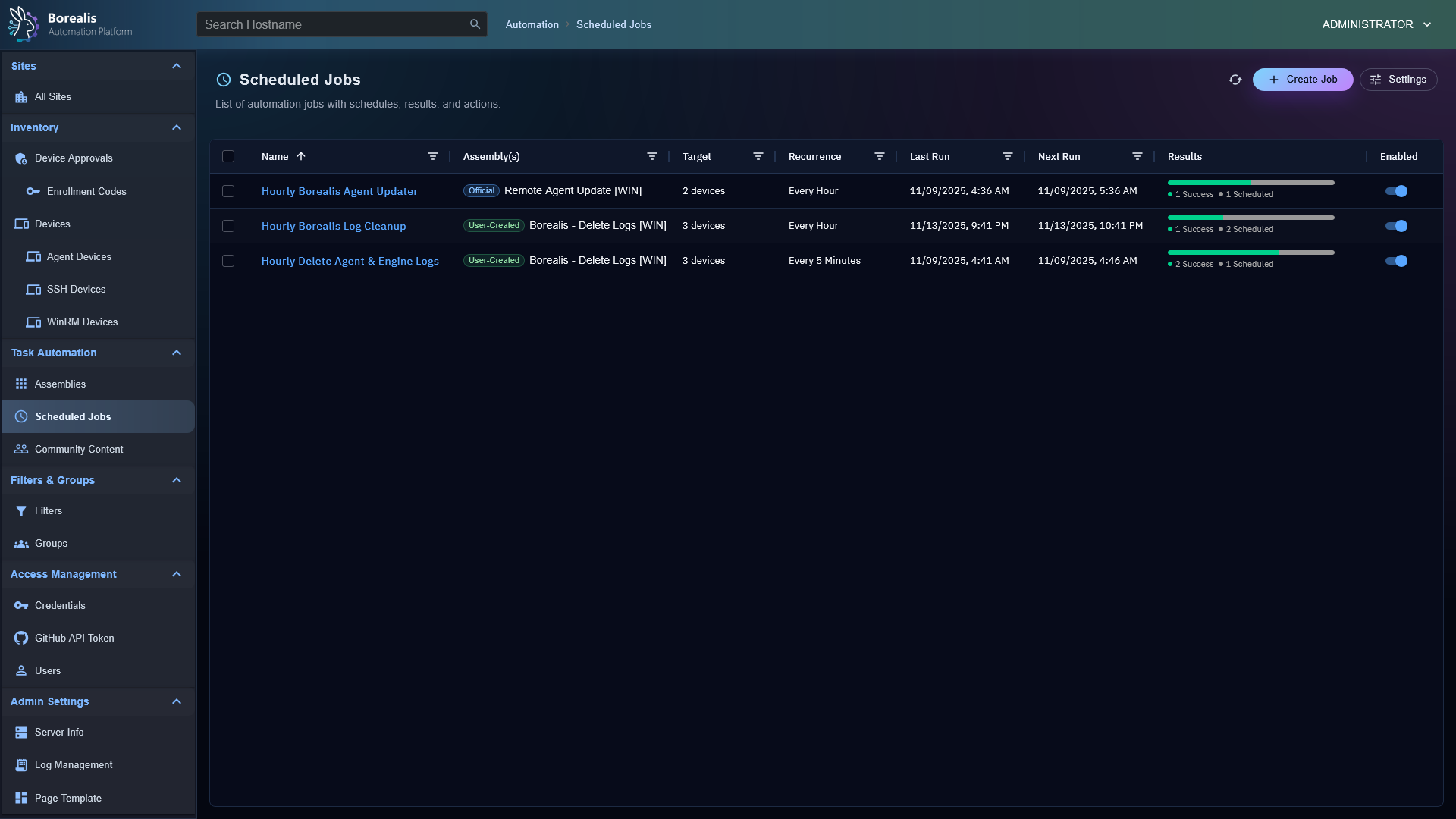Open the Recurrence column filter icon

tap(879, 156)
